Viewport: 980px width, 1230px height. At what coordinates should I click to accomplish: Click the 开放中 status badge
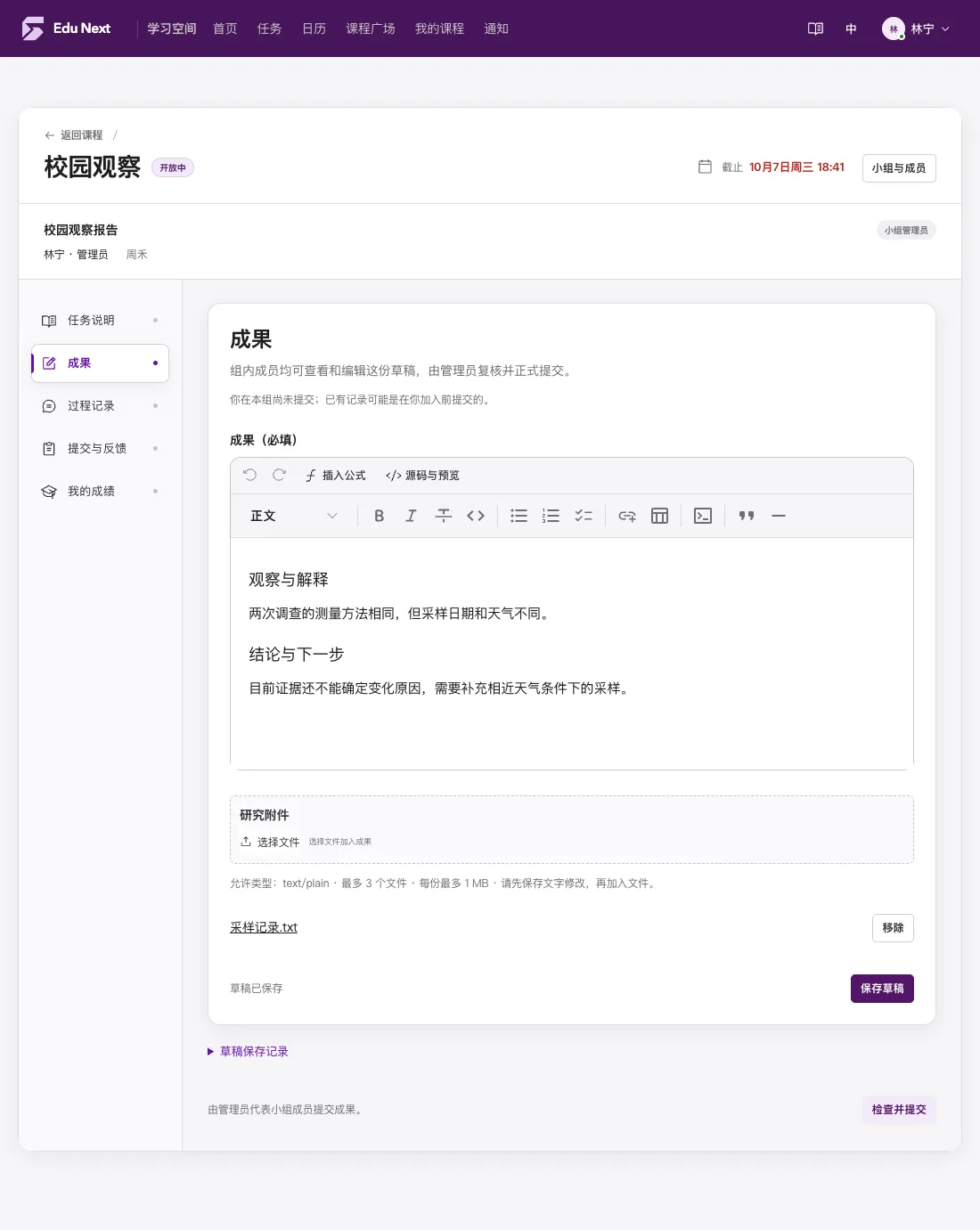173,167
